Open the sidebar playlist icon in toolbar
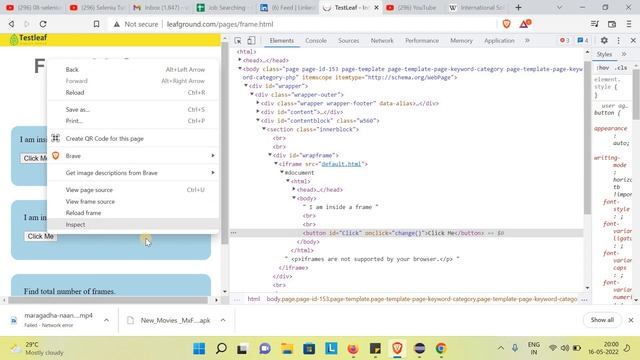This screenshot has width=640, height=360. click(594, 24)
